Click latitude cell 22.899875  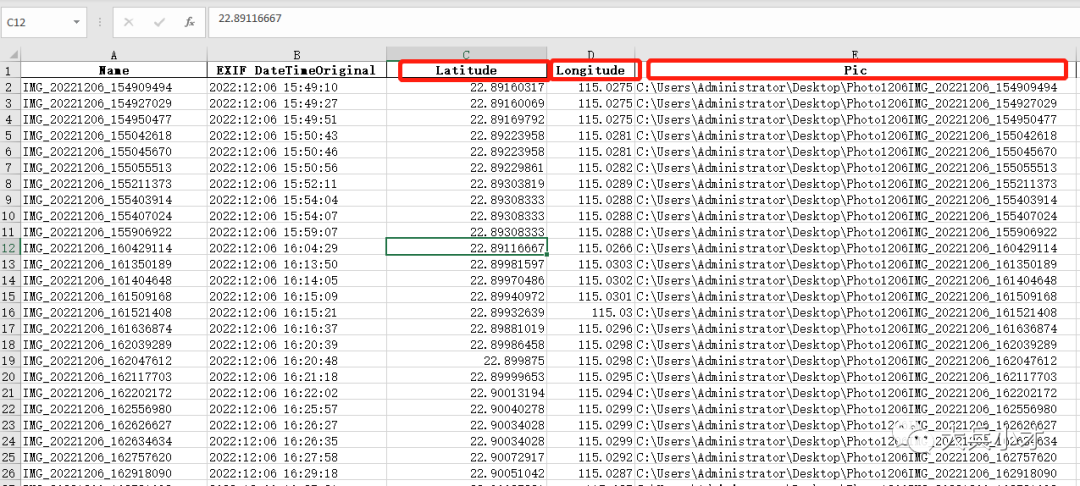466,360
